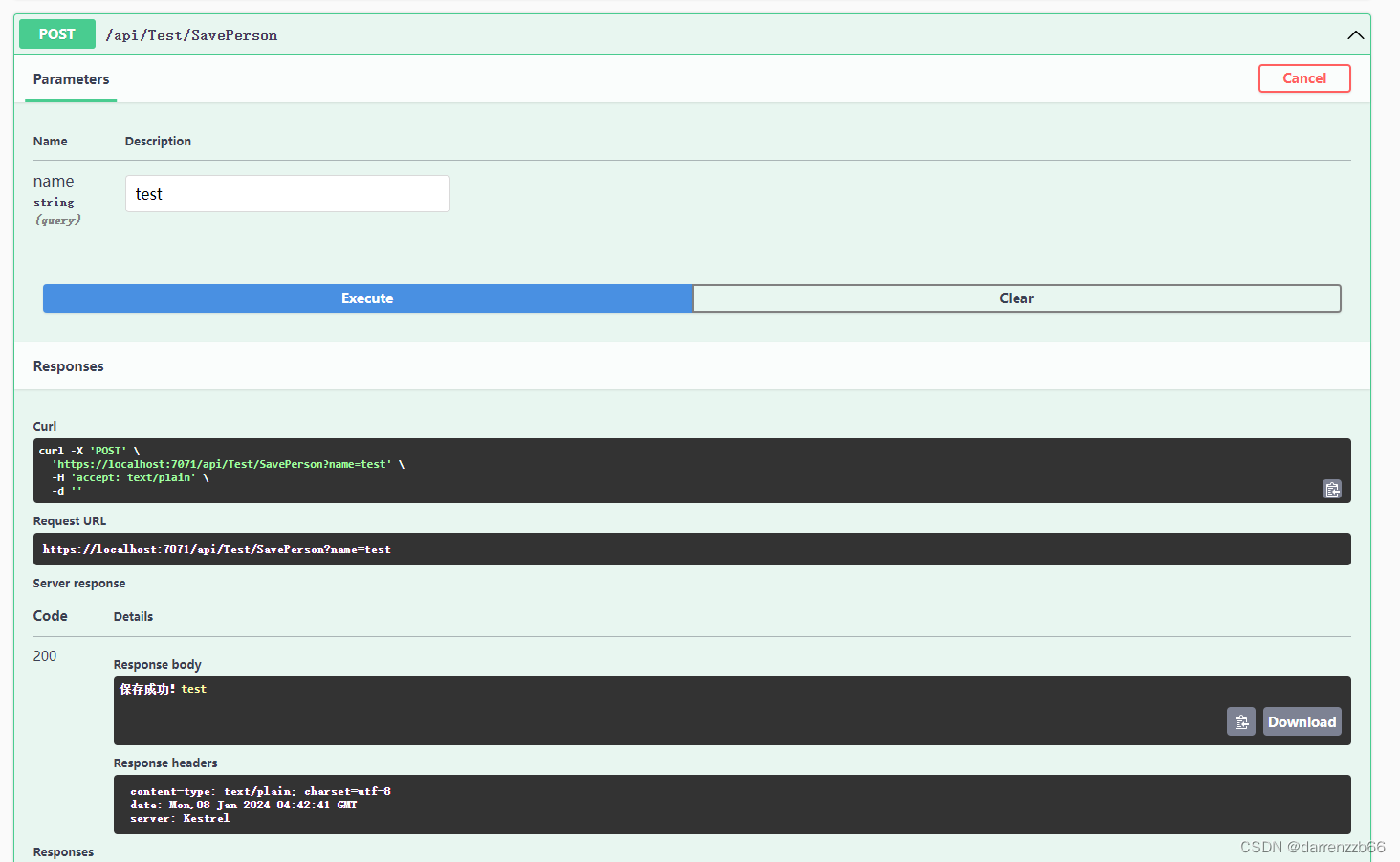Copy the Curl command to clipboard
This screenshot has height=862, width=1400.
(x=1332, y=489)
